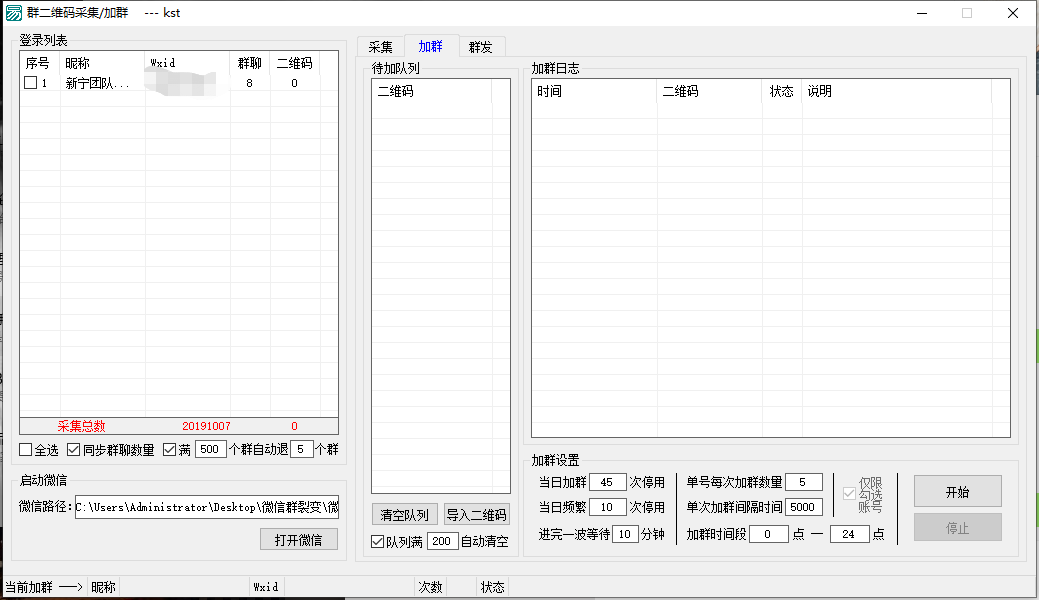Select 新宁团队... nickname cell

98,84
